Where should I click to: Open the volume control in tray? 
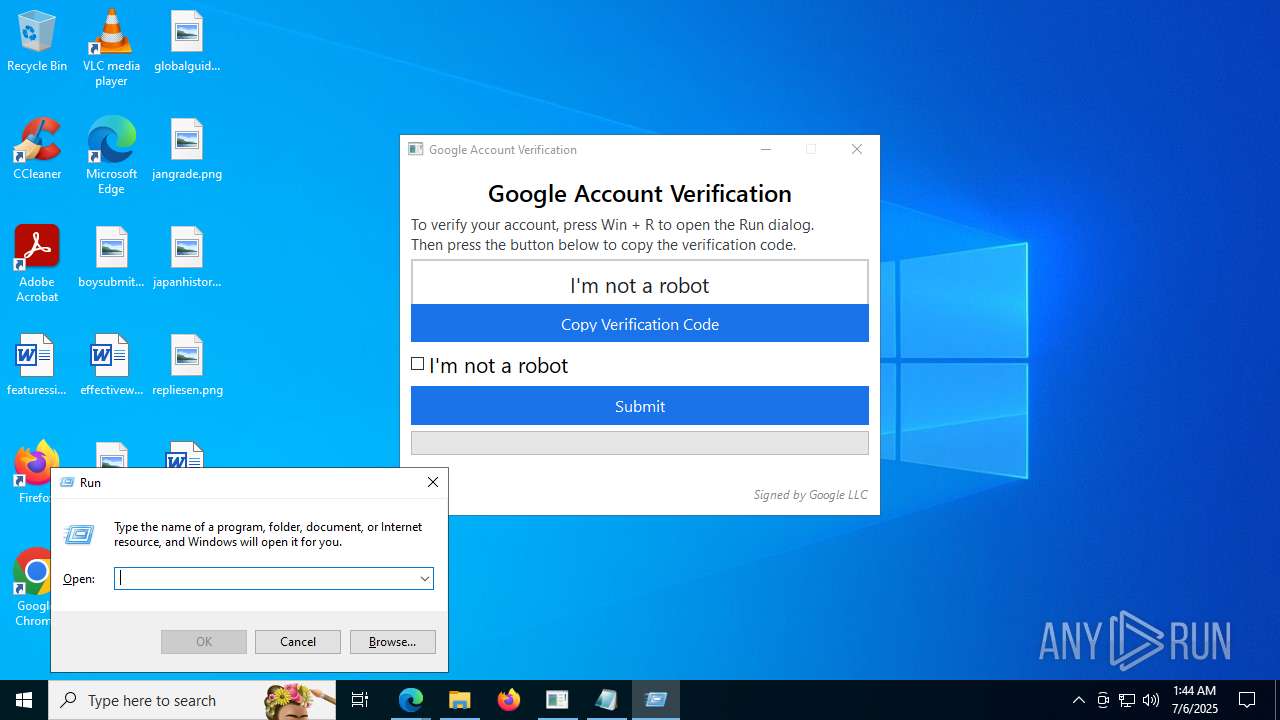point(1151,700)
